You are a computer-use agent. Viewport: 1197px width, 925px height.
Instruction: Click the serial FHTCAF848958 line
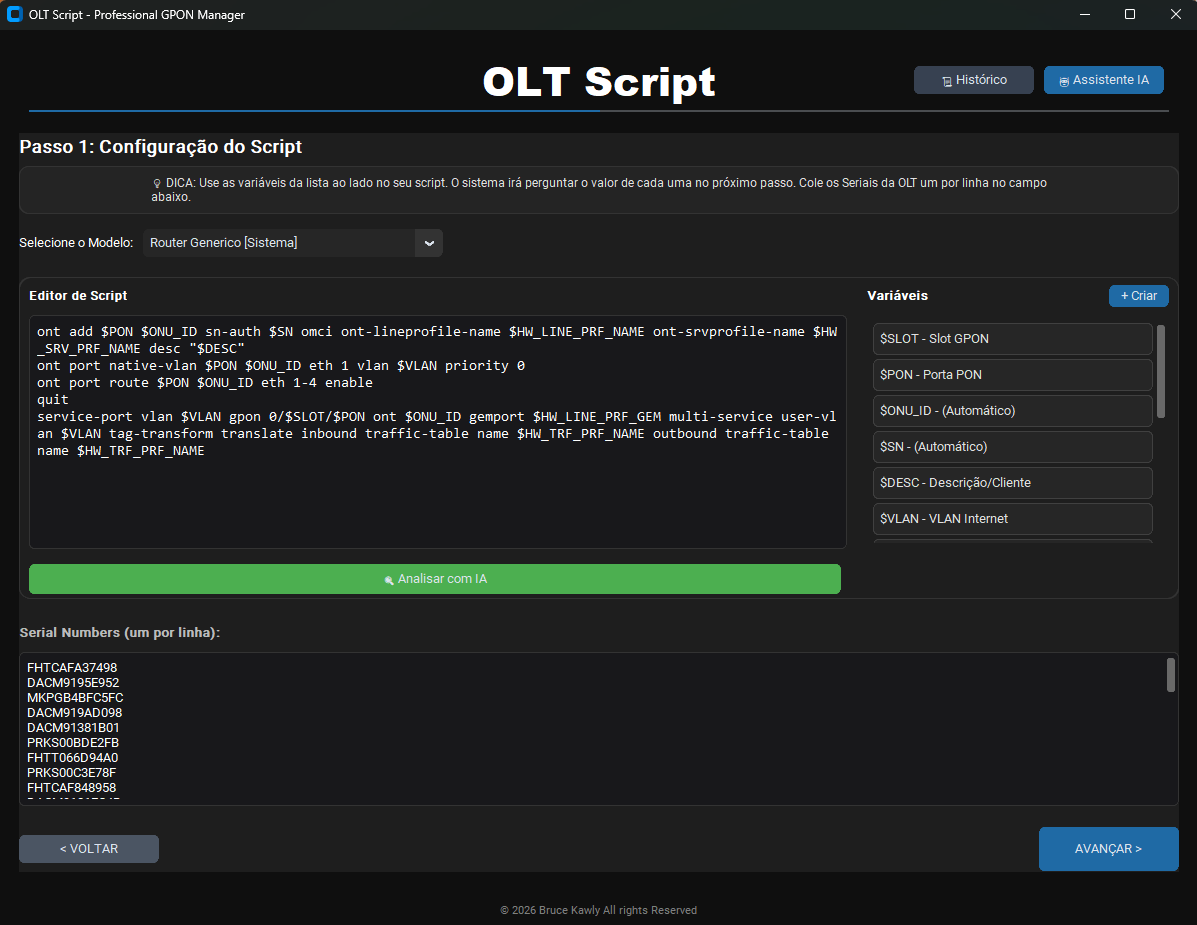(72, 788)
